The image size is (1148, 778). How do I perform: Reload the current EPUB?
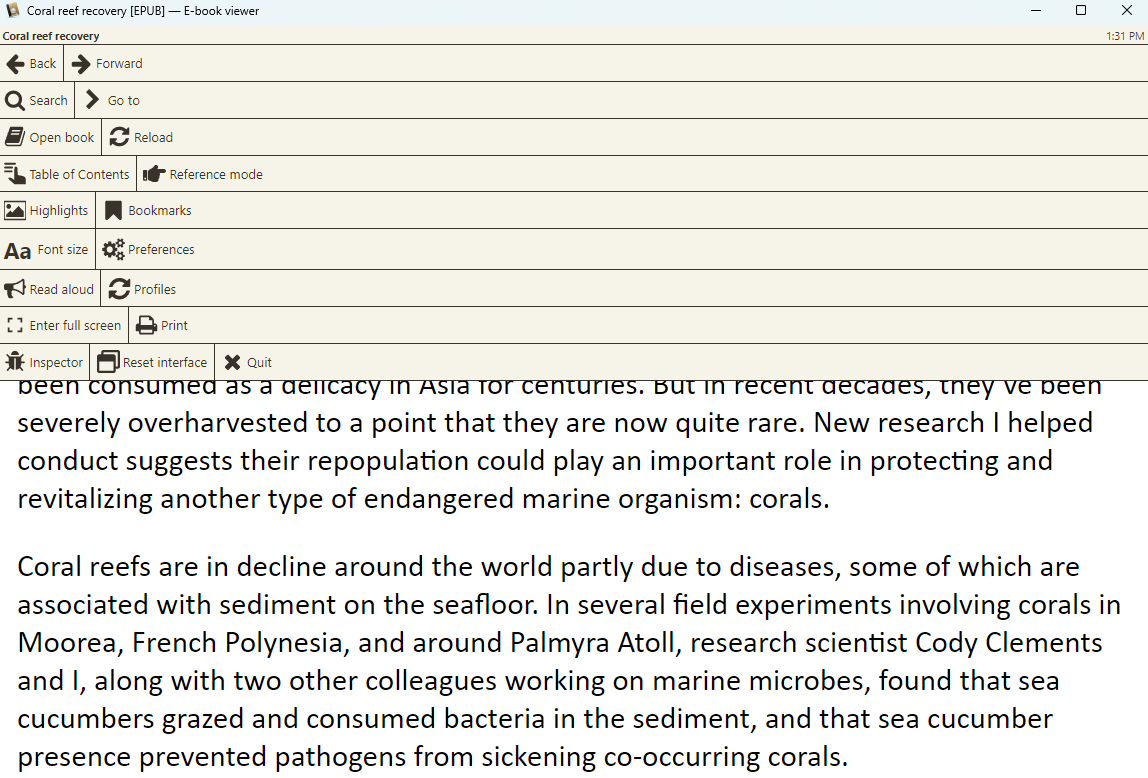(x=141, y=136)
